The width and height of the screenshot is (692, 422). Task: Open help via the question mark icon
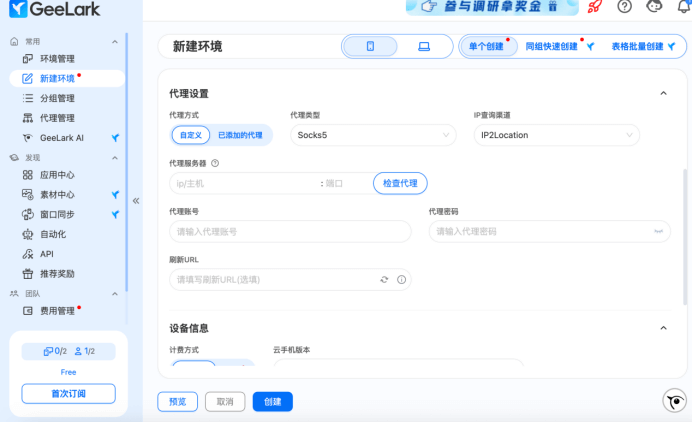click(625, 6)
